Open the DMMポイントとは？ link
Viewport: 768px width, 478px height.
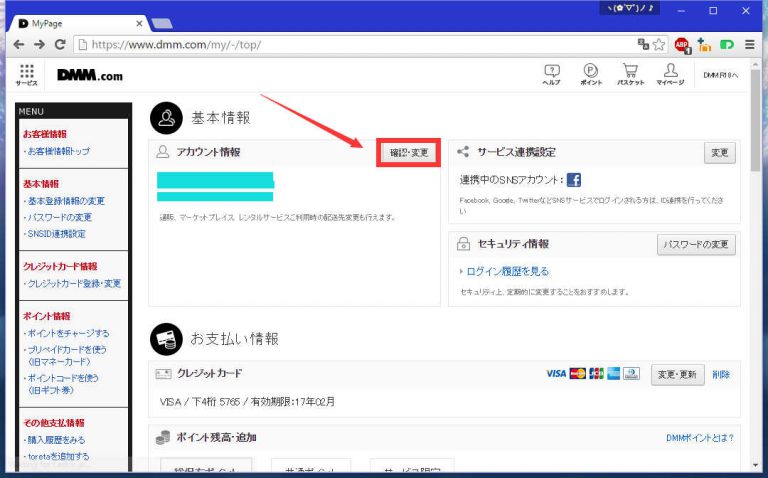tap(699, 438)
